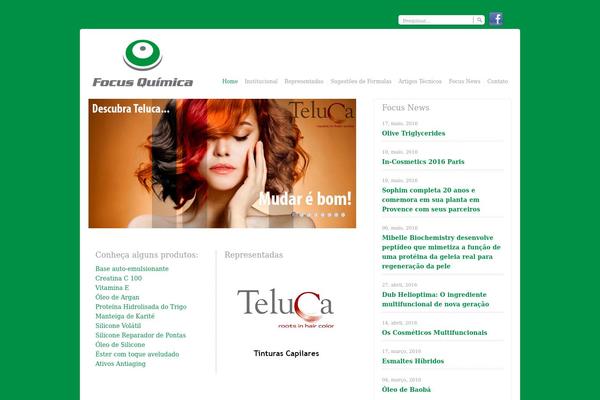Open the Óleo de Baobá article
Viewport: 600px width, 400px height.
[406, 389]
